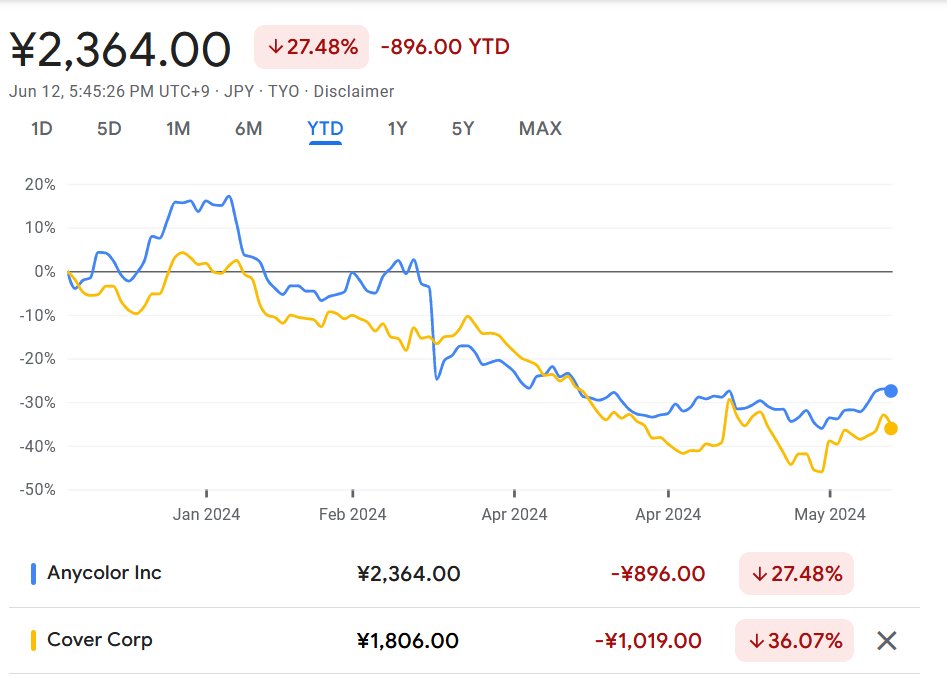Switch to the 1Y chart view
Viewport: 947px width, 677px height.
(397, 129)
